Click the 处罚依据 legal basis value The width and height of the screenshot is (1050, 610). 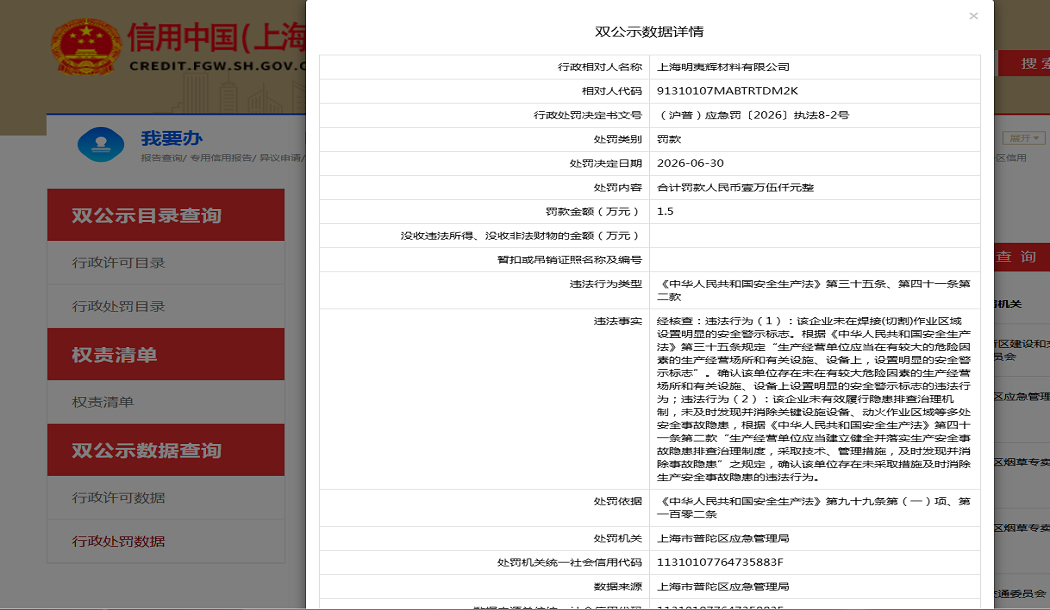[x=814, y=508]
